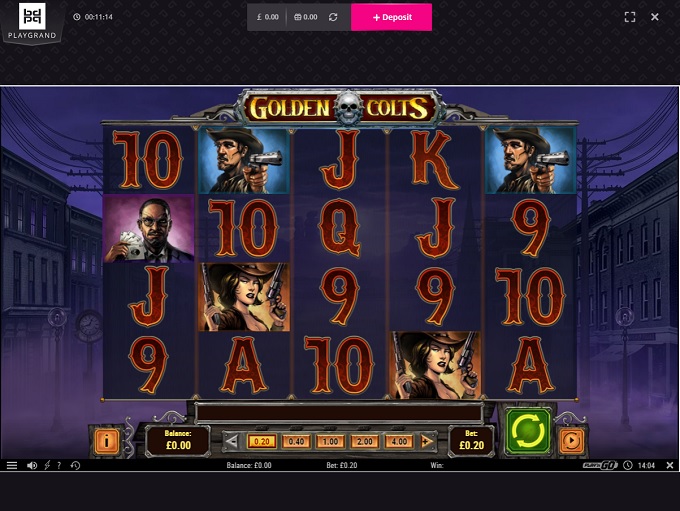The height and width of the screenshot is (511, 680).
Task: Open the paytable info button
Action: (x=106, y=441)
